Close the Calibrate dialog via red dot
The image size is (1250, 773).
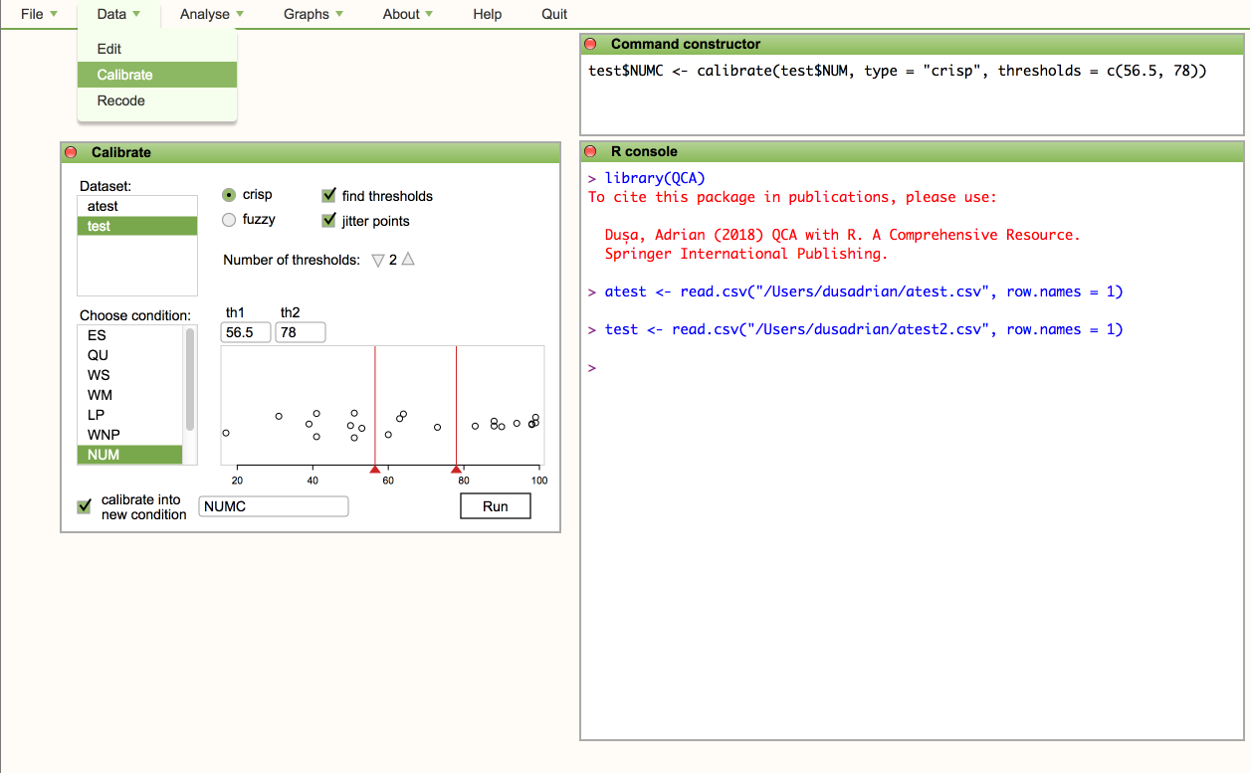coord(71,153)
